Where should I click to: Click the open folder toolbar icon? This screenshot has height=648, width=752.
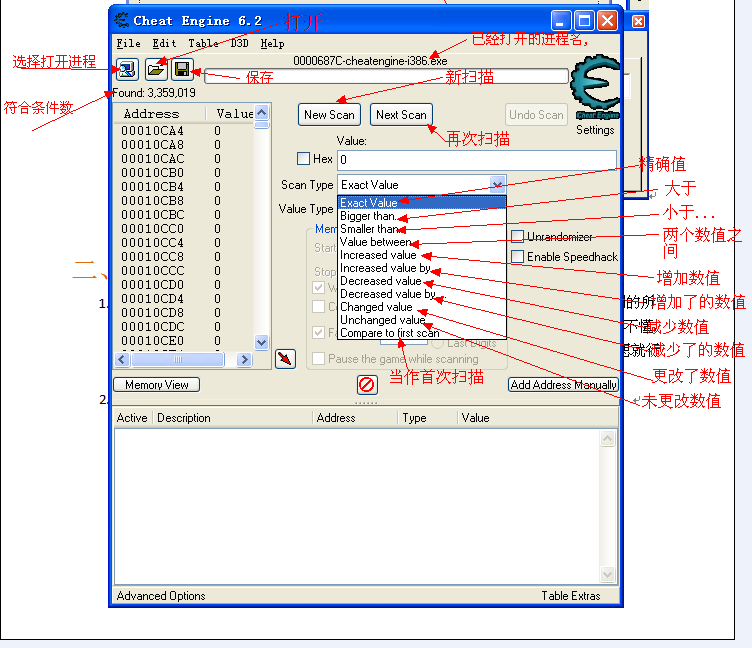156,70
